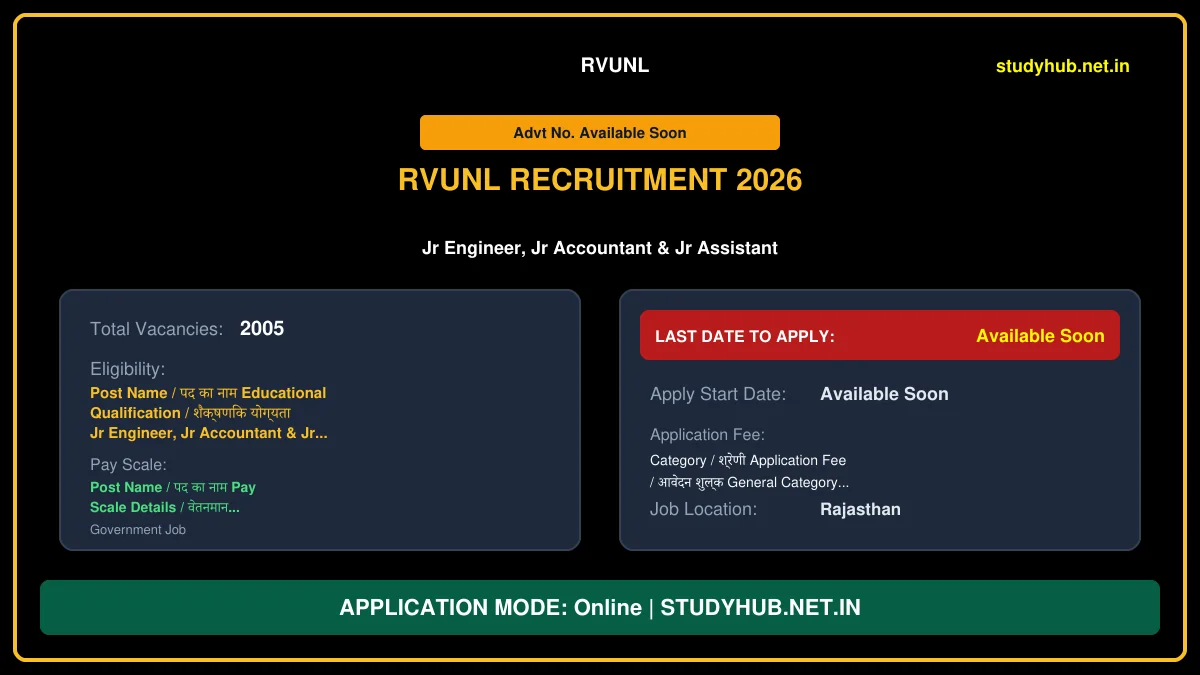The height and width of the screenshot is (675, 1200).
Task: Click the green APPLICATION MODE: Online banner
Action: (x=600, y=607)
